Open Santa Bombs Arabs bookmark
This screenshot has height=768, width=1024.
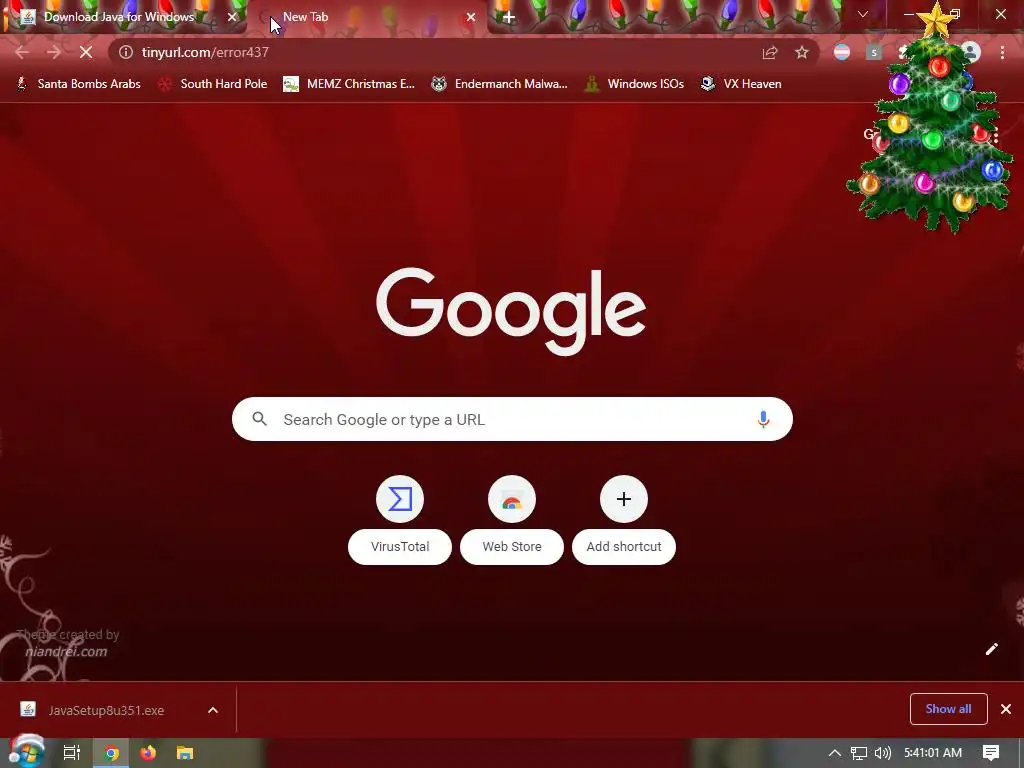[x=78, y=84]
